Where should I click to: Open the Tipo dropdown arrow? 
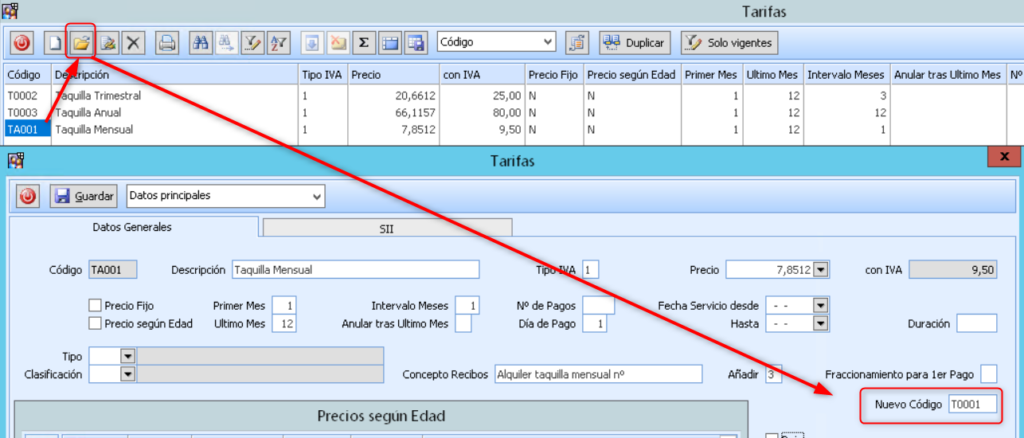click(127, 356)
